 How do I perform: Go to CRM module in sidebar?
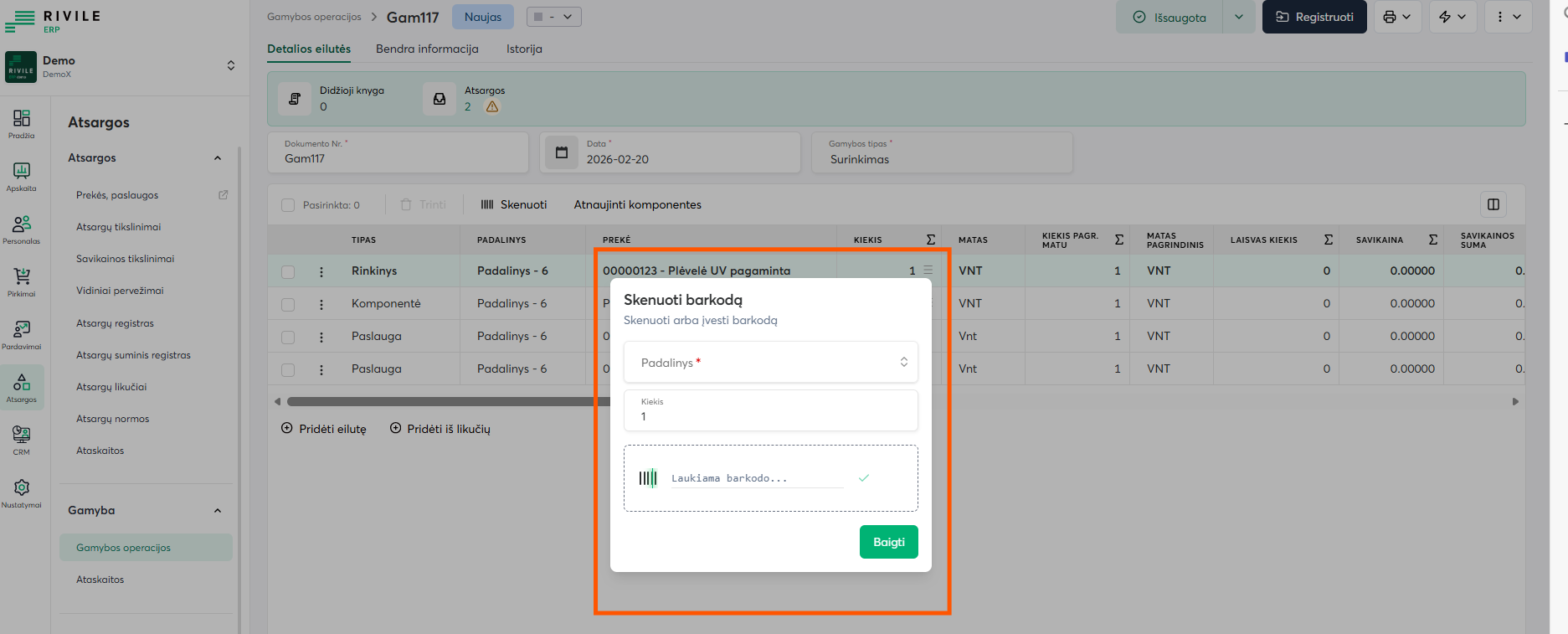point(22,439)
